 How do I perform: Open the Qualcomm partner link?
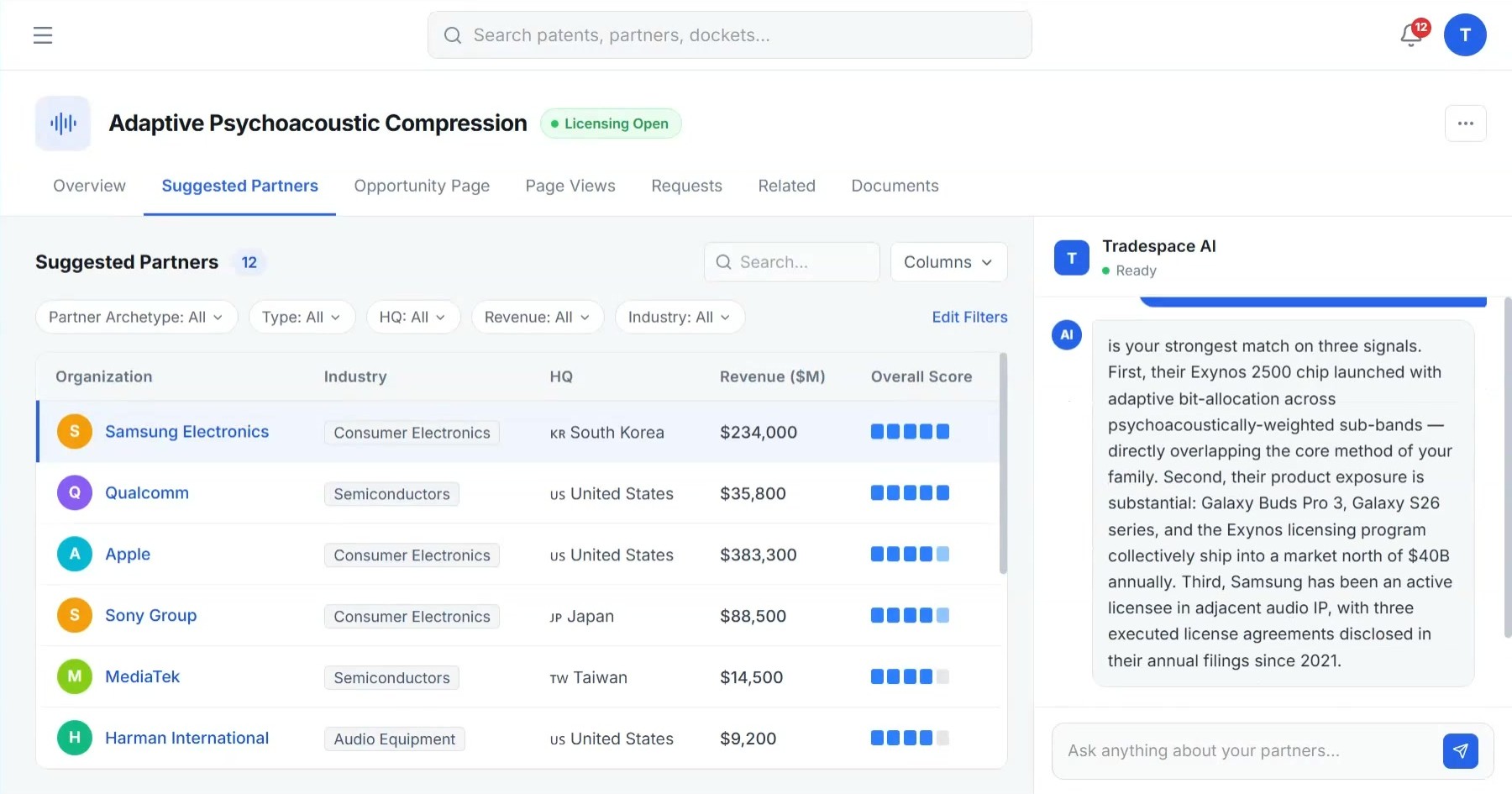[147, 493]
